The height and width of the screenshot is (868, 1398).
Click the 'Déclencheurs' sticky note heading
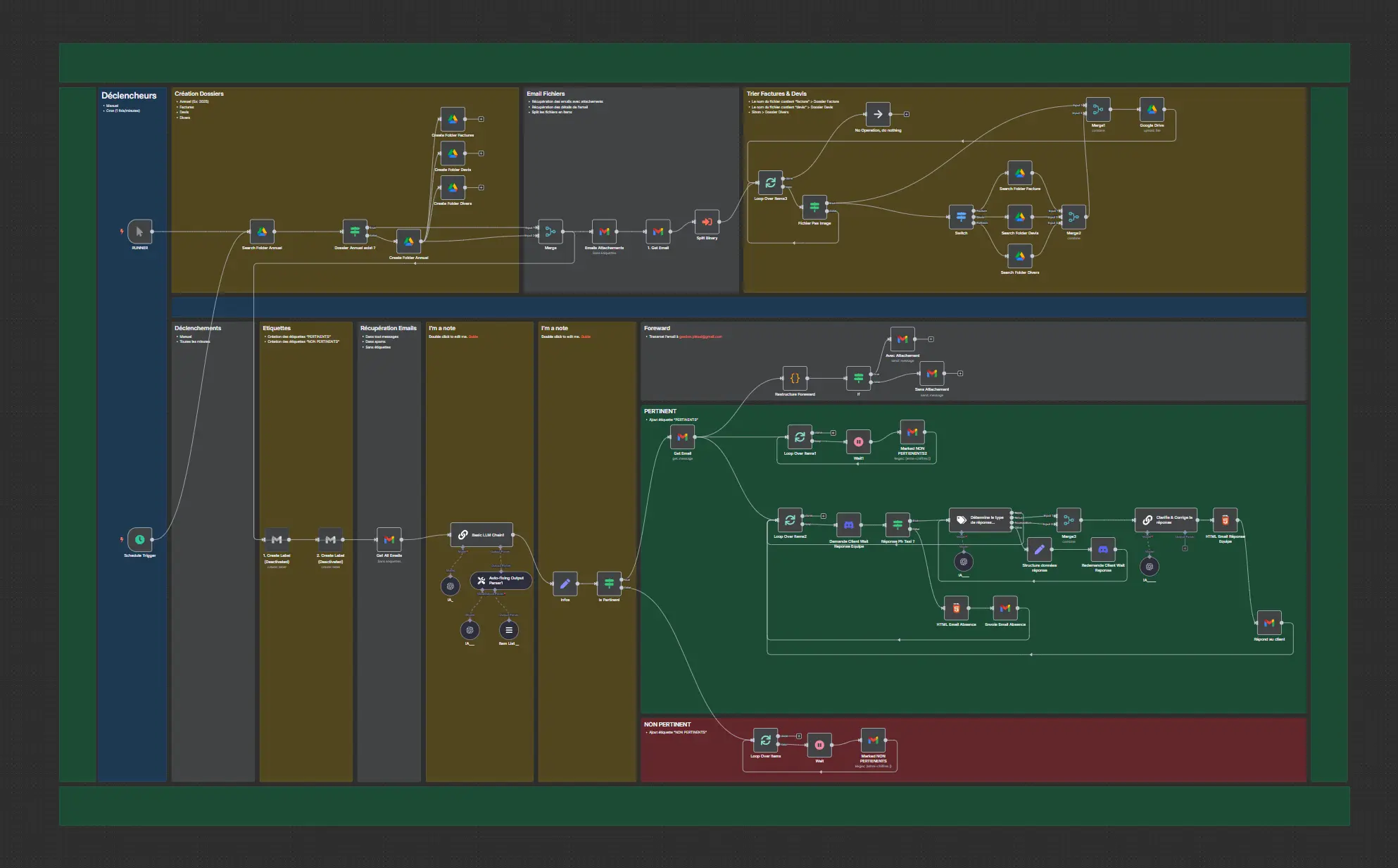point(129,95)
